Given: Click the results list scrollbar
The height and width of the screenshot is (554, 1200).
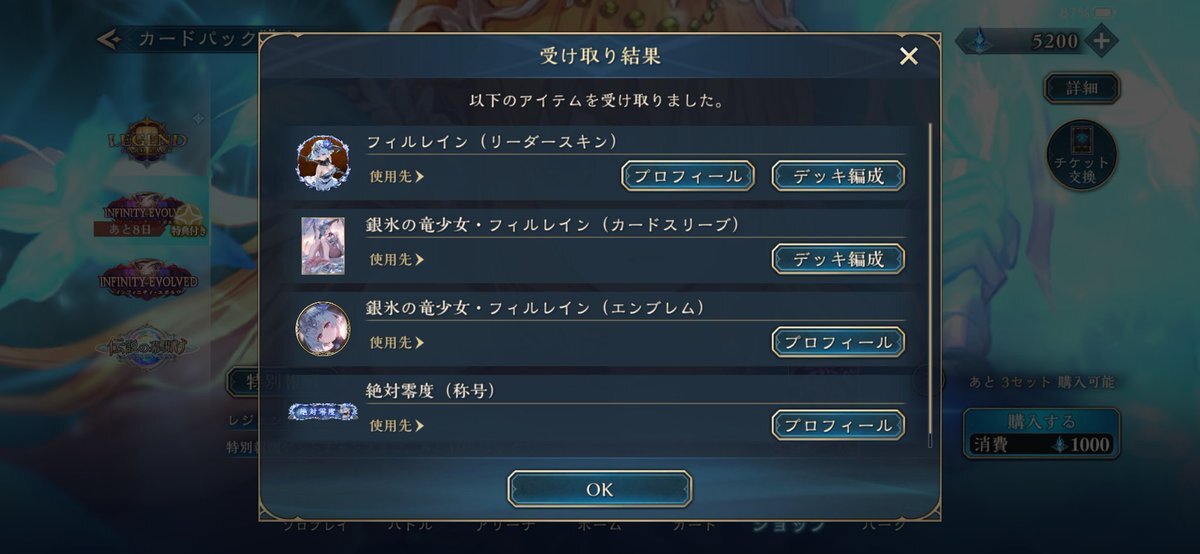Looking at the screenshot, I should click(930, 285).
